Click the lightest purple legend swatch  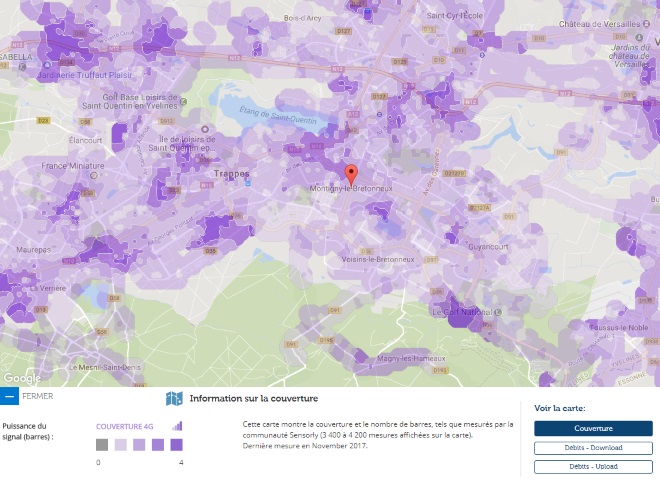coord(120,445)
